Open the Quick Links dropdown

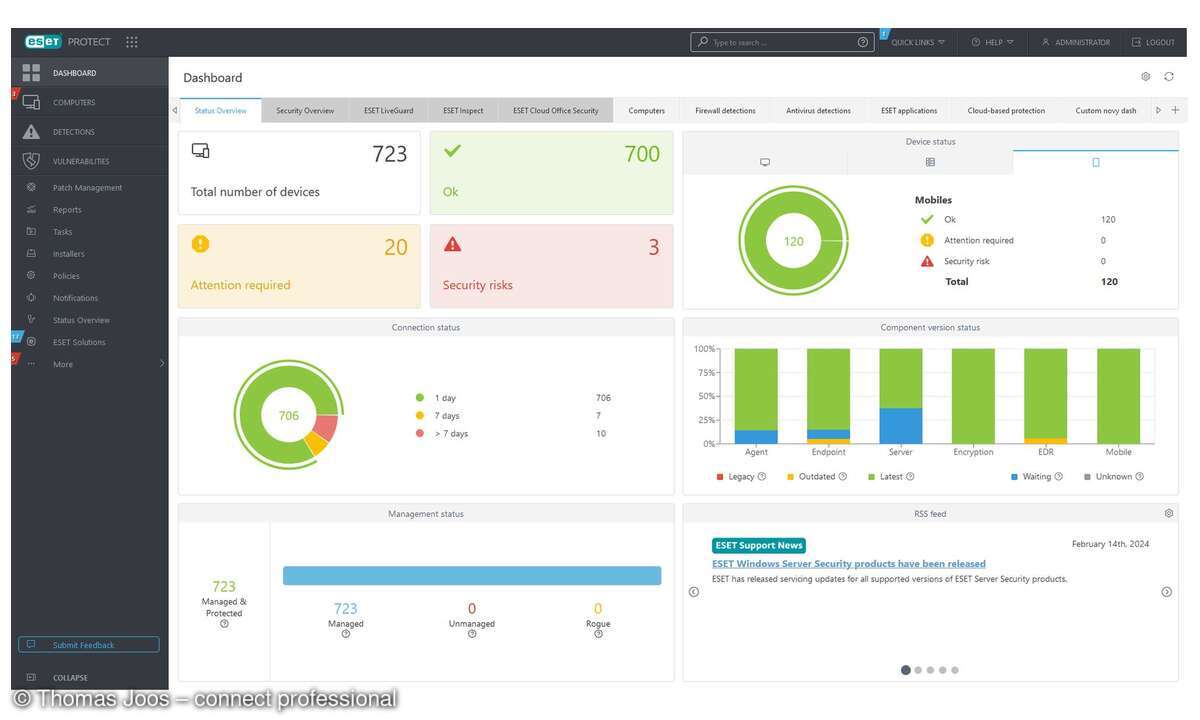pos(915,42)
